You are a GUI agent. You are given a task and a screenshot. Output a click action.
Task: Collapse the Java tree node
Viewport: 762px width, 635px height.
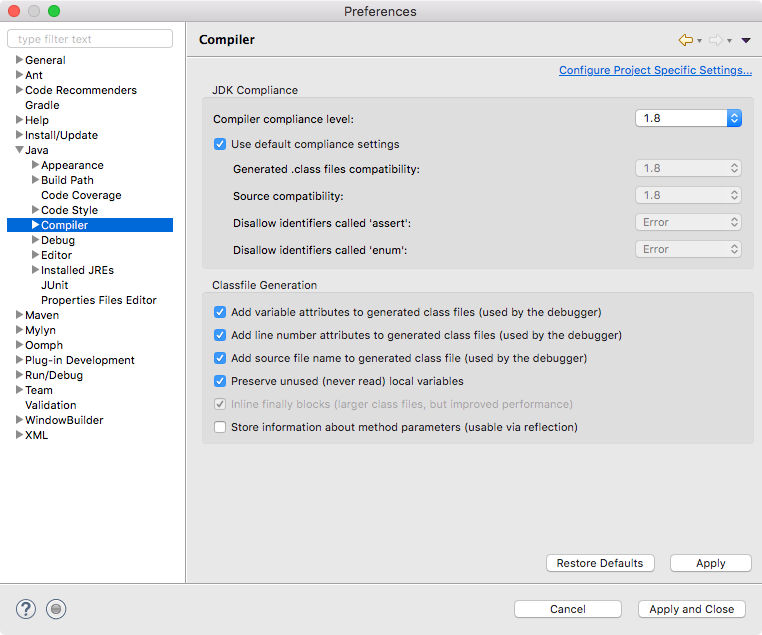[x=19, y=150]
